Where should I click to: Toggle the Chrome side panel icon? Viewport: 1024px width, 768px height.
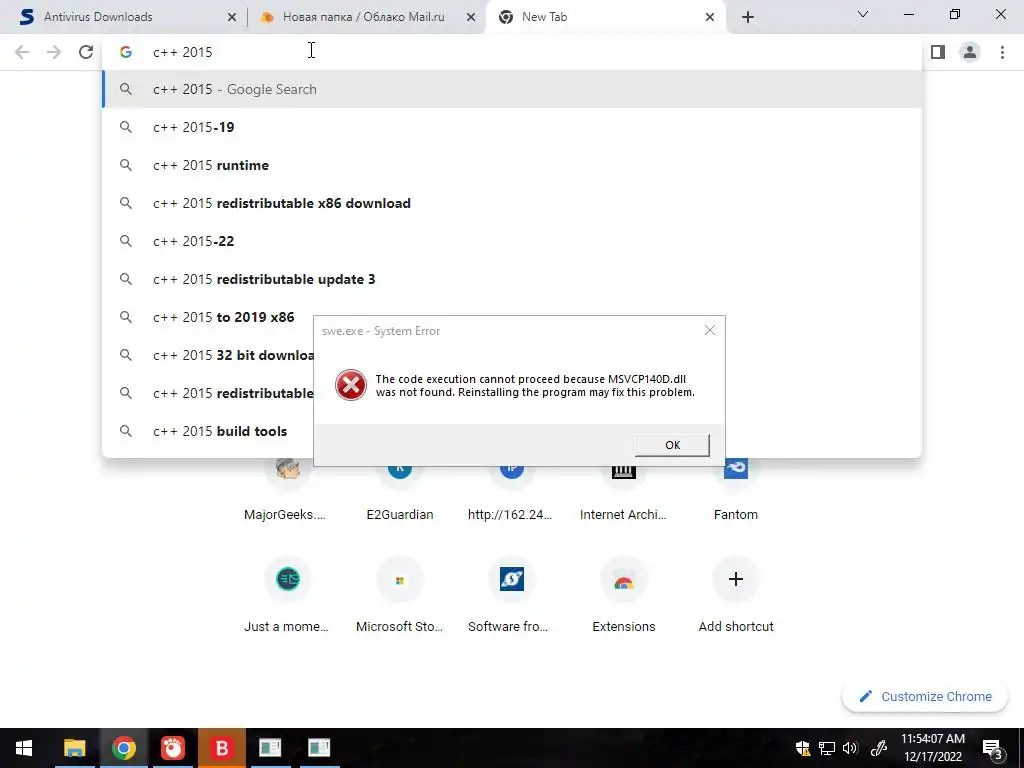coord(938,52)
